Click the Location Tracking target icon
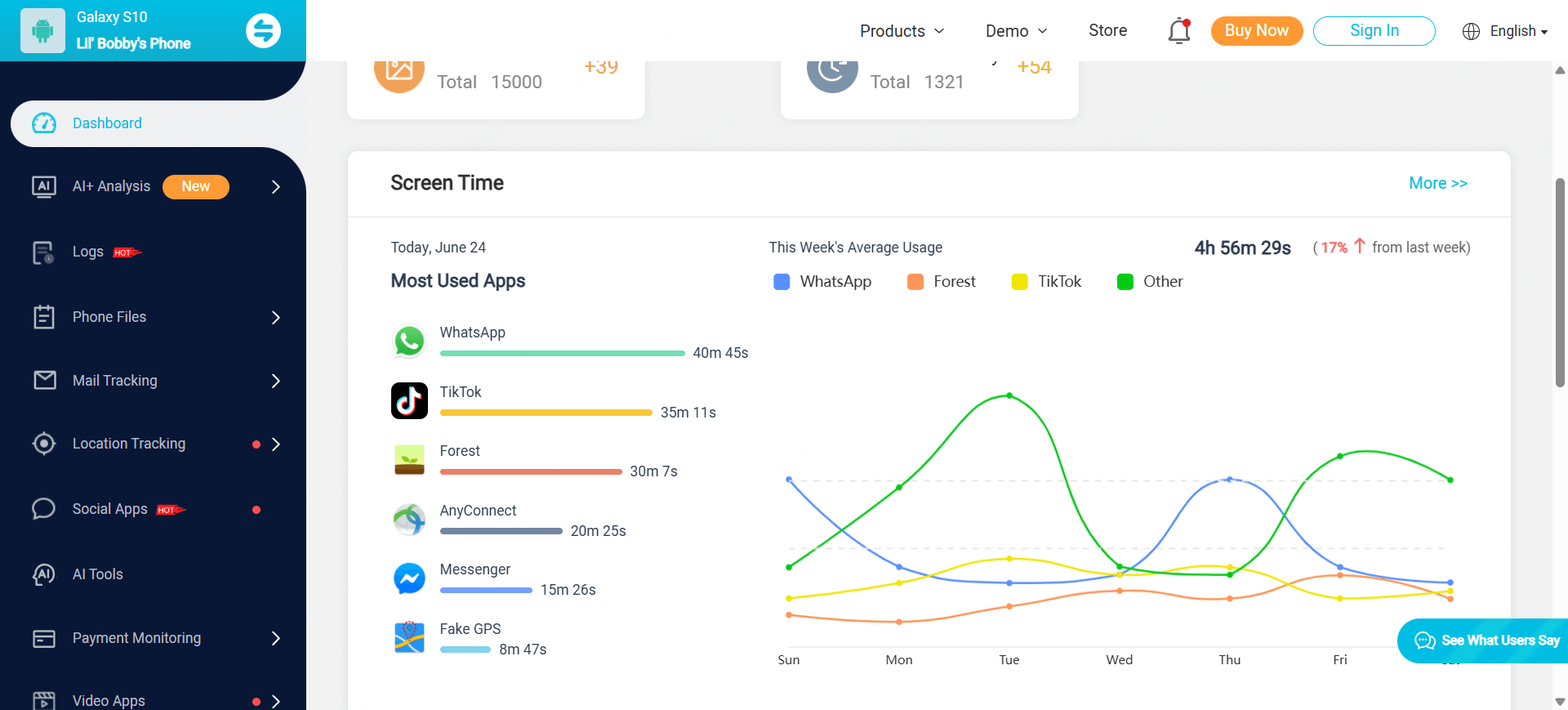Image resolution: width=1568 pixels, height=710 pixels. click(44, 444)
